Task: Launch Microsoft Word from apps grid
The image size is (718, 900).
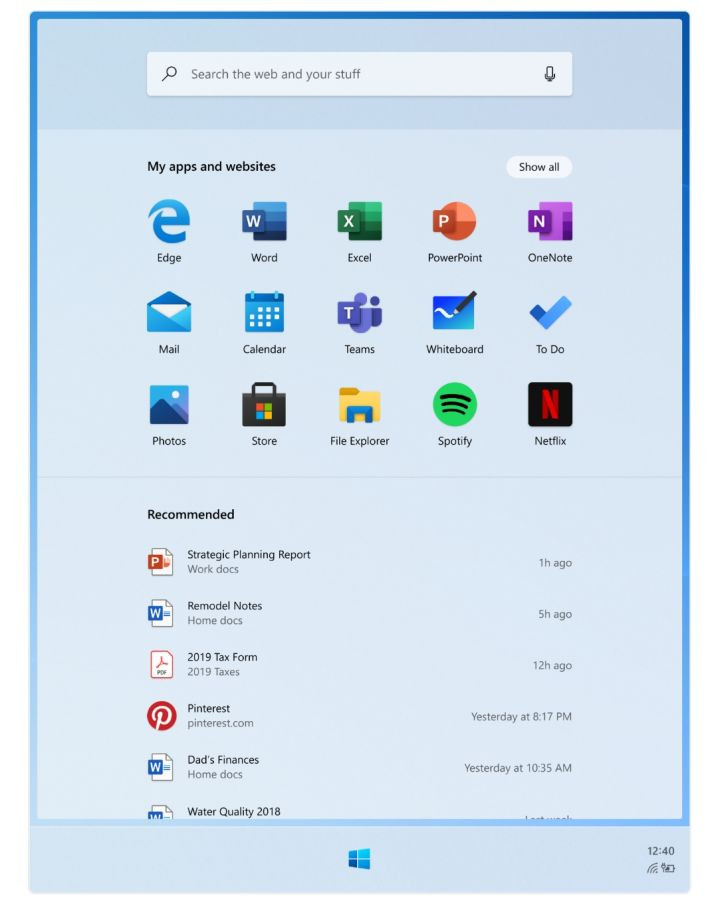Action: pos(264,221)
